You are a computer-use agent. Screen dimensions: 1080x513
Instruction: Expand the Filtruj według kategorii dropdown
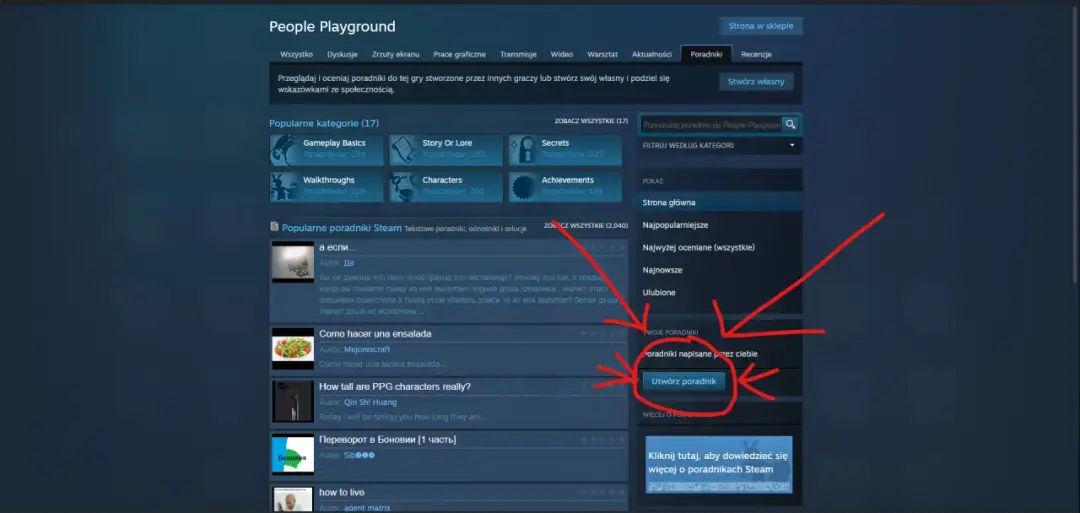coord(719,145)
